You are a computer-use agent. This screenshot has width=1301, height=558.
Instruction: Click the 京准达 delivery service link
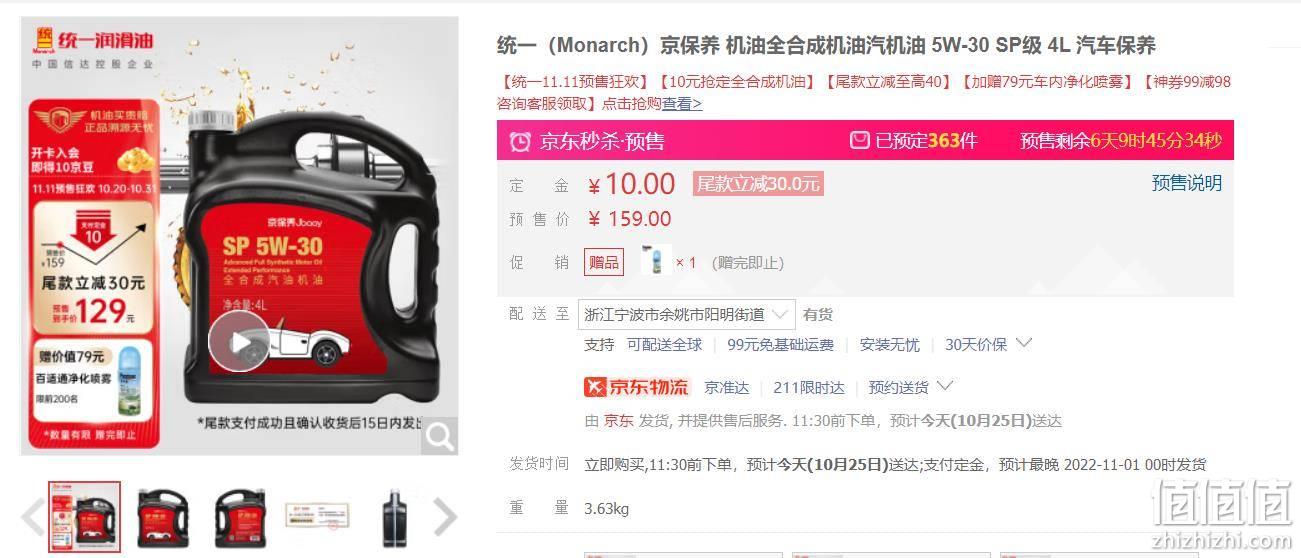coord(727,387)
